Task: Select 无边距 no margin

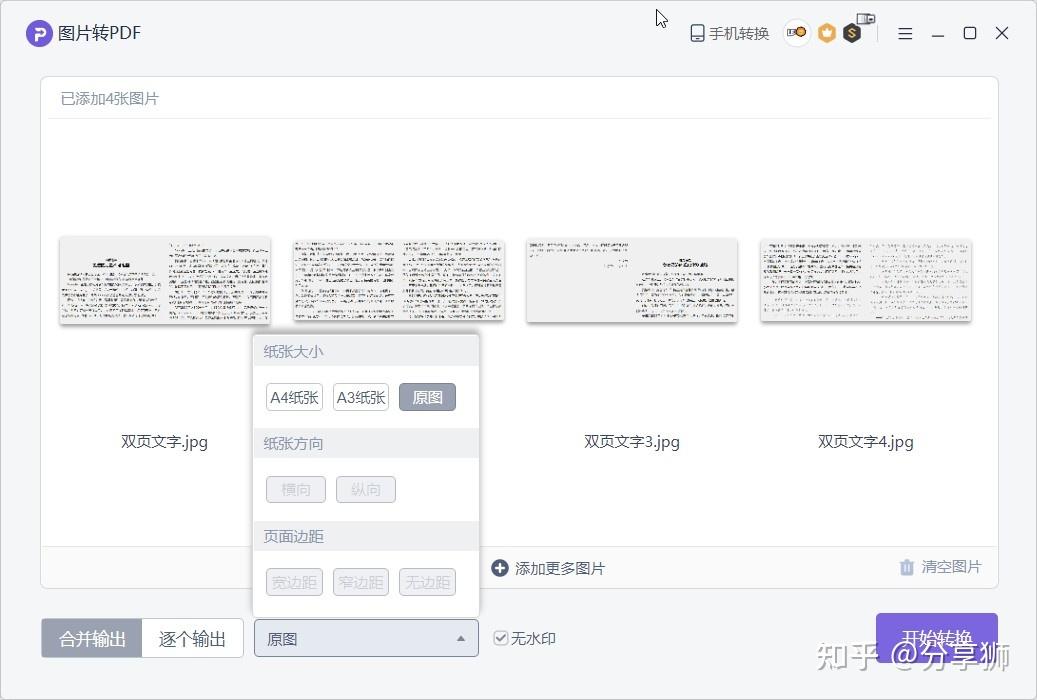Action: pyautogui.click(x=427, y=582)
